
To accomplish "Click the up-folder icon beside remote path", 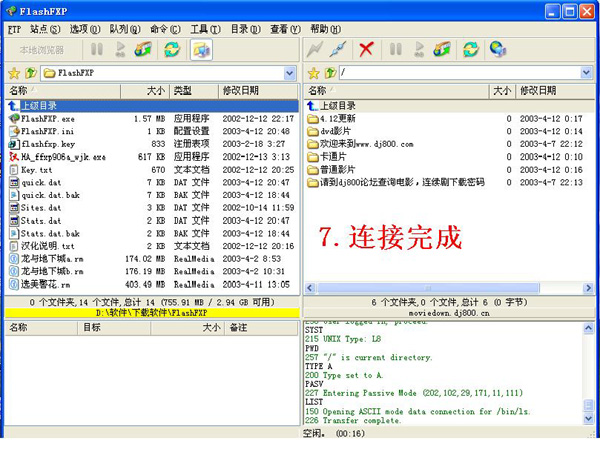I will pyautogui.click(x=329, y=73).
